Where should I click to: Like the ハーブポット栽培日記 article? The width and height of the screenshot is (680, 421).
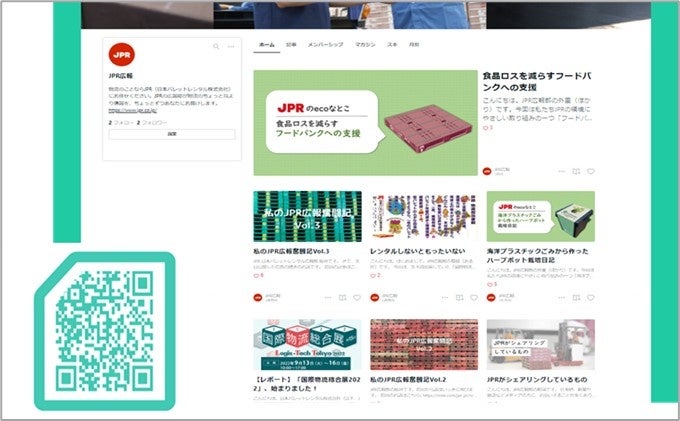591,297
